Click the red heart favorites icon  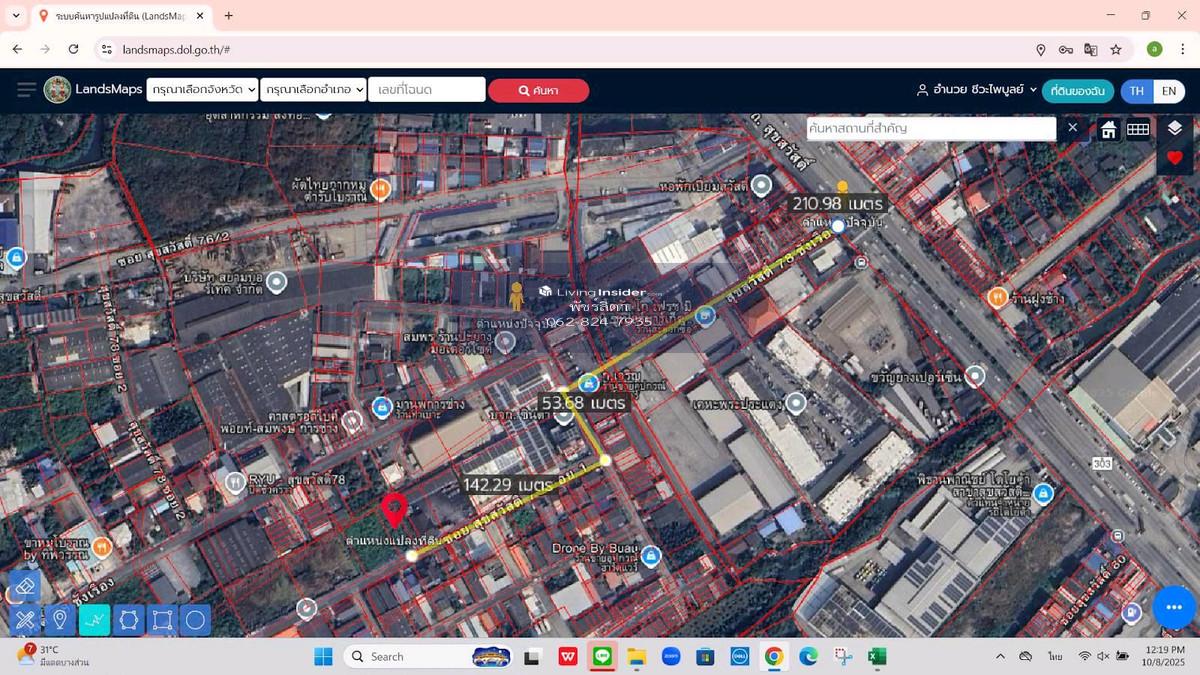point(1174,158)
